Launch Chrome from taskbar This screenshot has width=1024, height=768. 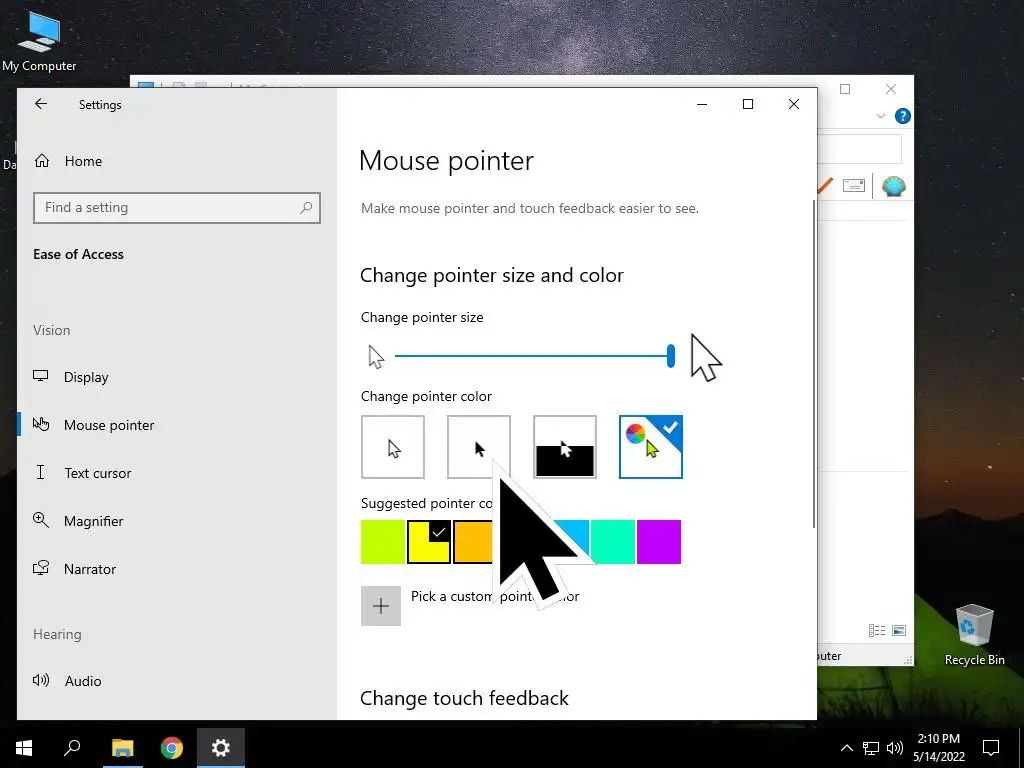172,748
